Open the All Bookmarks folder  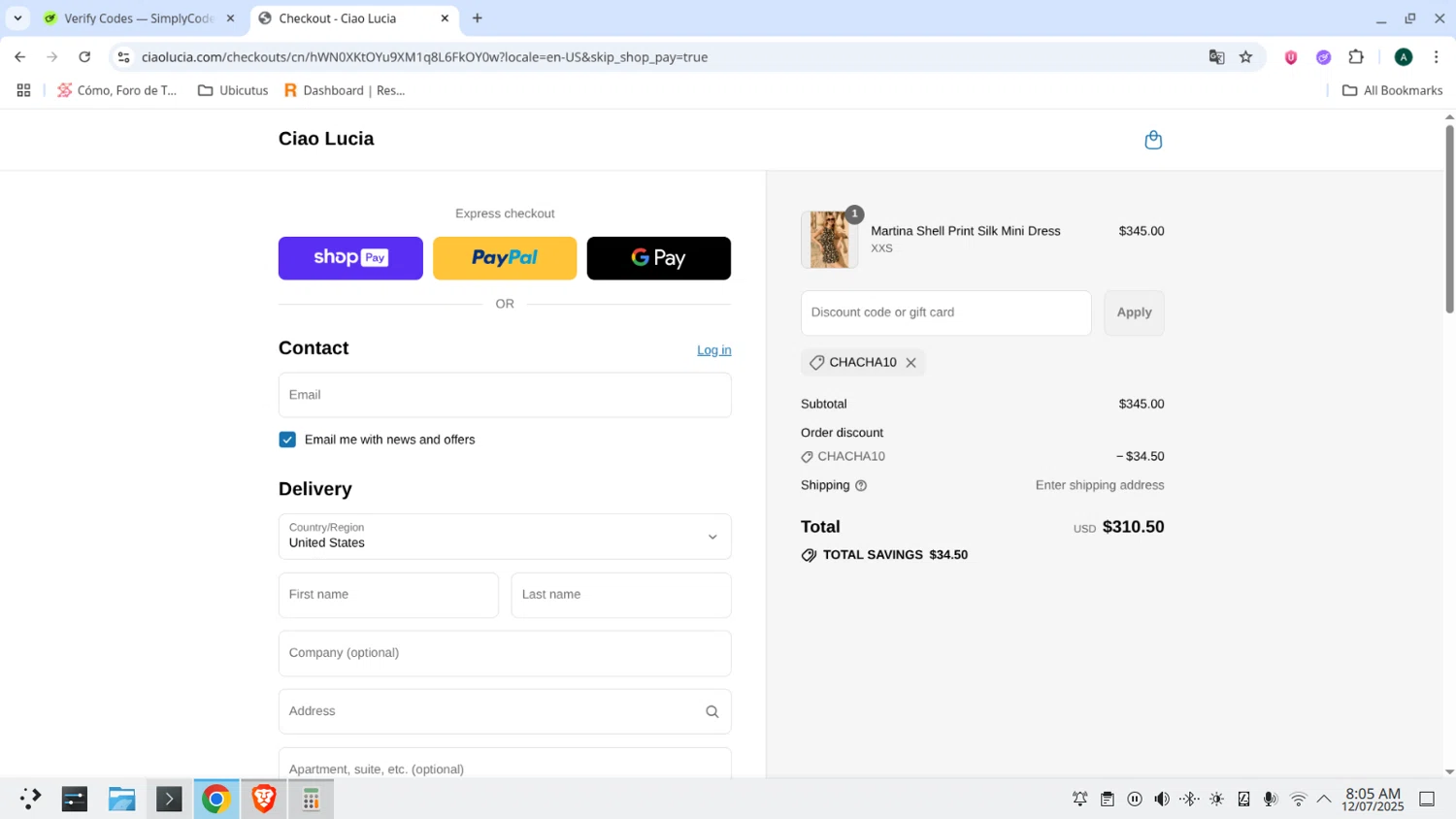pyautogui.click(x=1392, y=90)
